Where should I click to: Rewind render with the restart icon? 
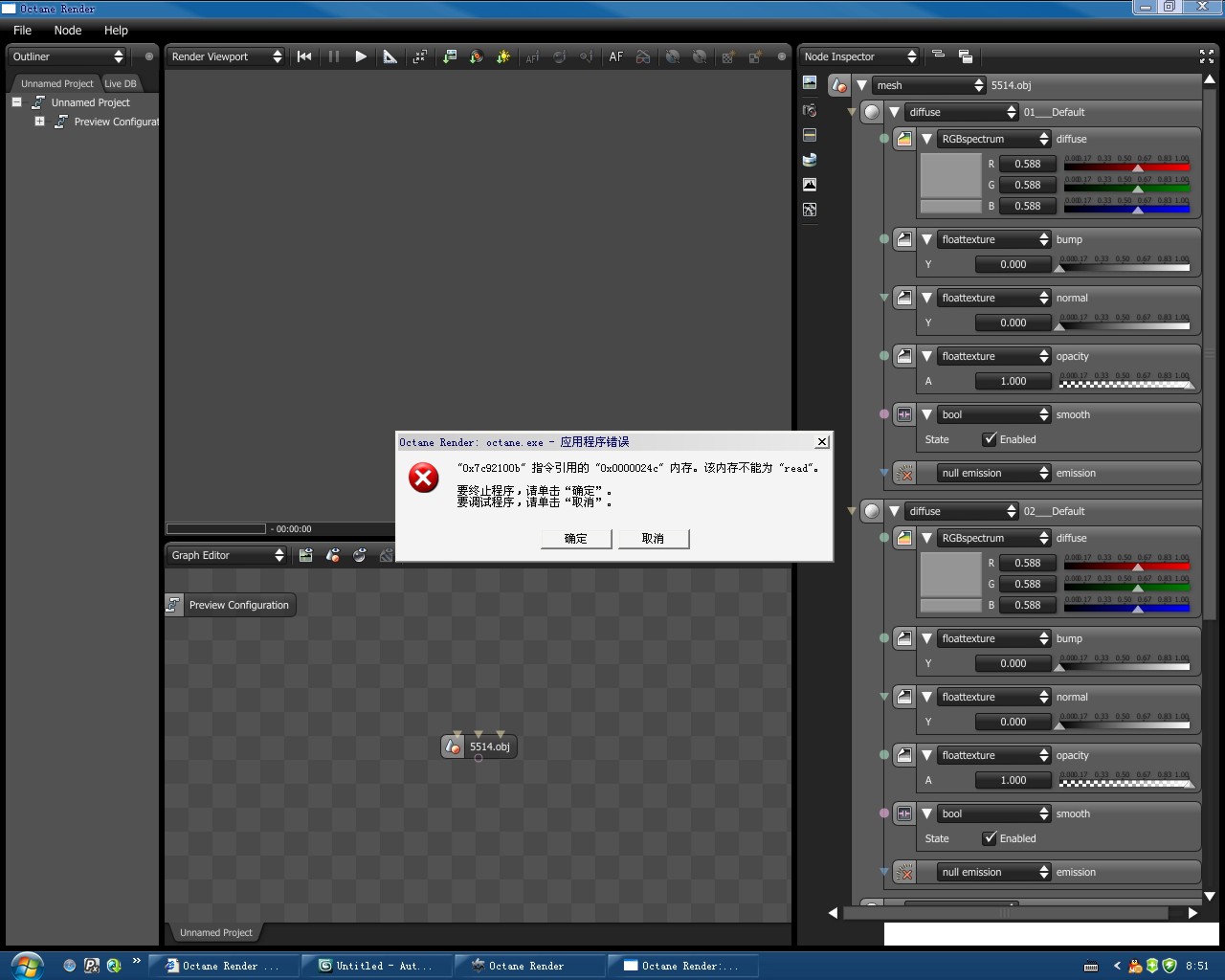[x=304, y=56]
